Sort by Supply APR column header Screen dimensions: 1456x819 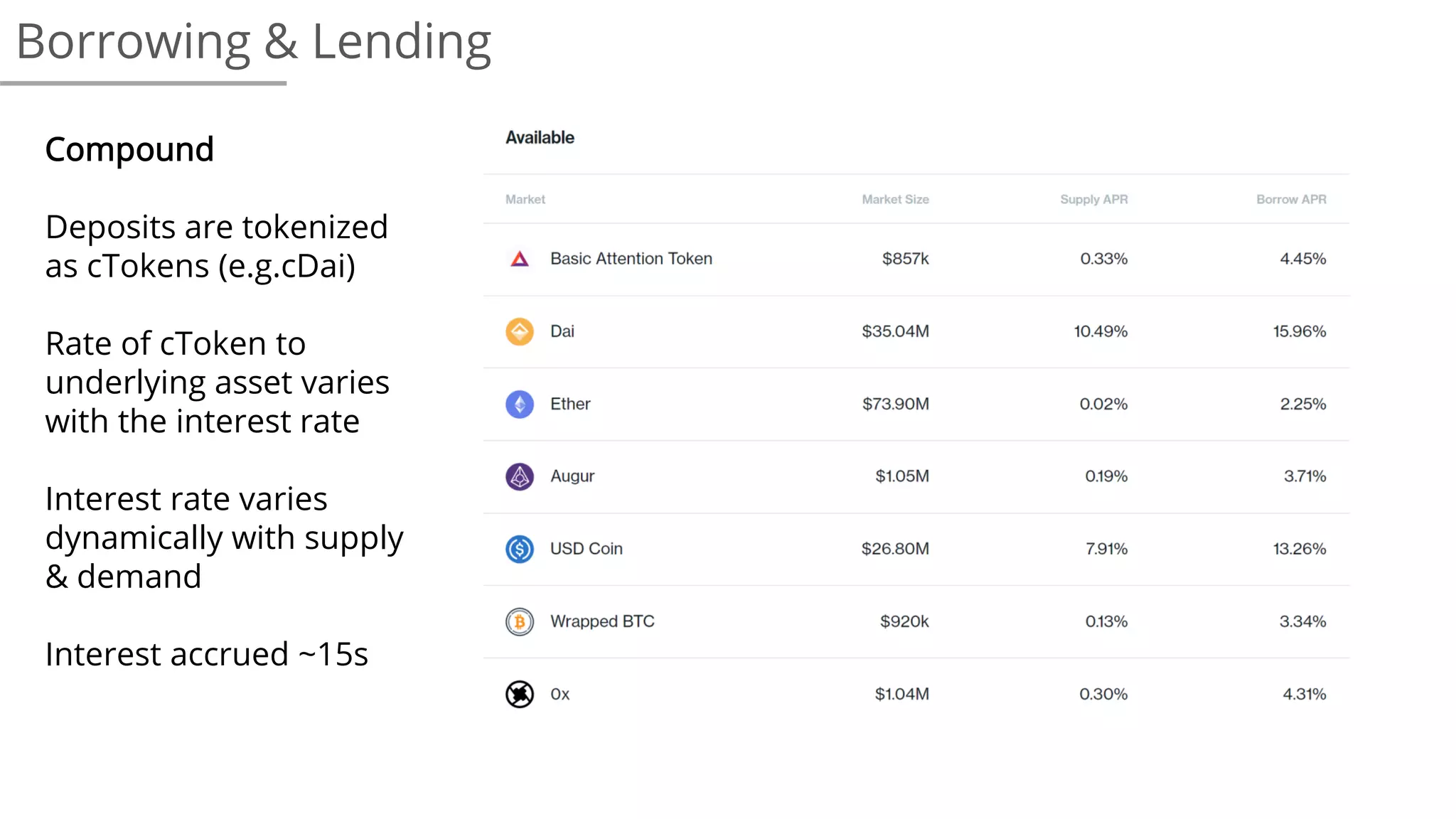pyautogui.click(x=1093, y=200)
